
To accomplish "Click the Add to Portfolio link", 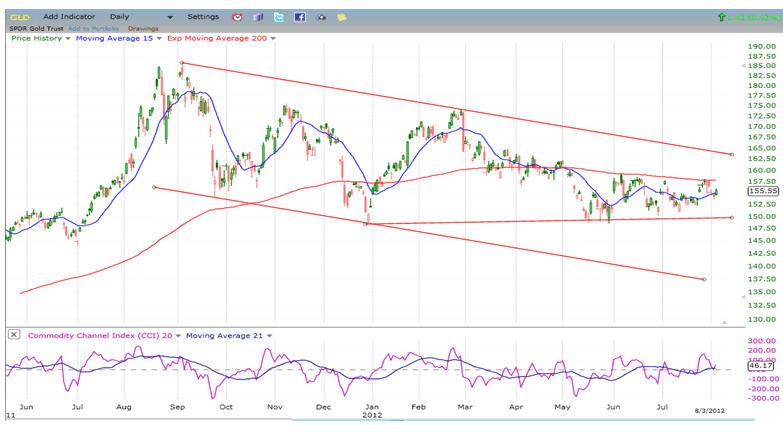I will coord(91,27).
